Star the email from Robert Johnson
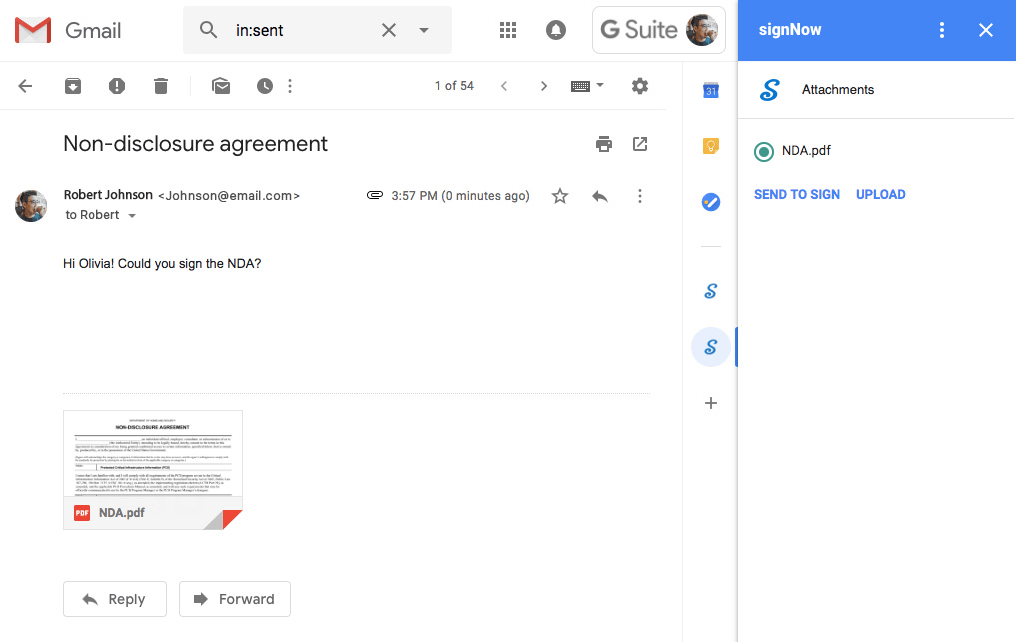Screen dimensions: 1016x642 tap(560, 196)
